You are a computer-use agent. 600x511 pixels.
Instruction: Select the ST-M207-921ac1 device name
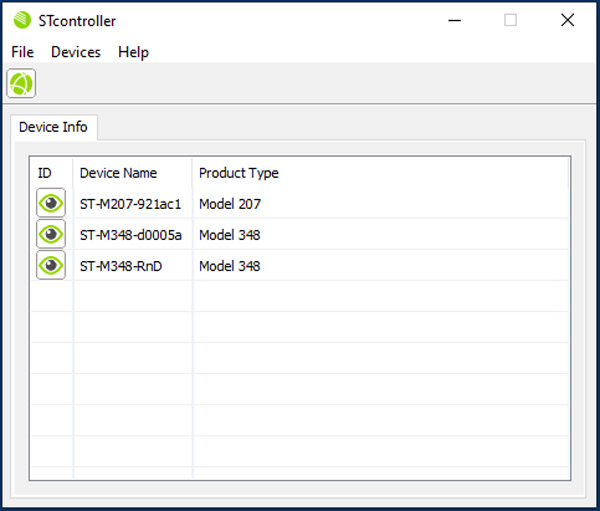pos(130,204)
